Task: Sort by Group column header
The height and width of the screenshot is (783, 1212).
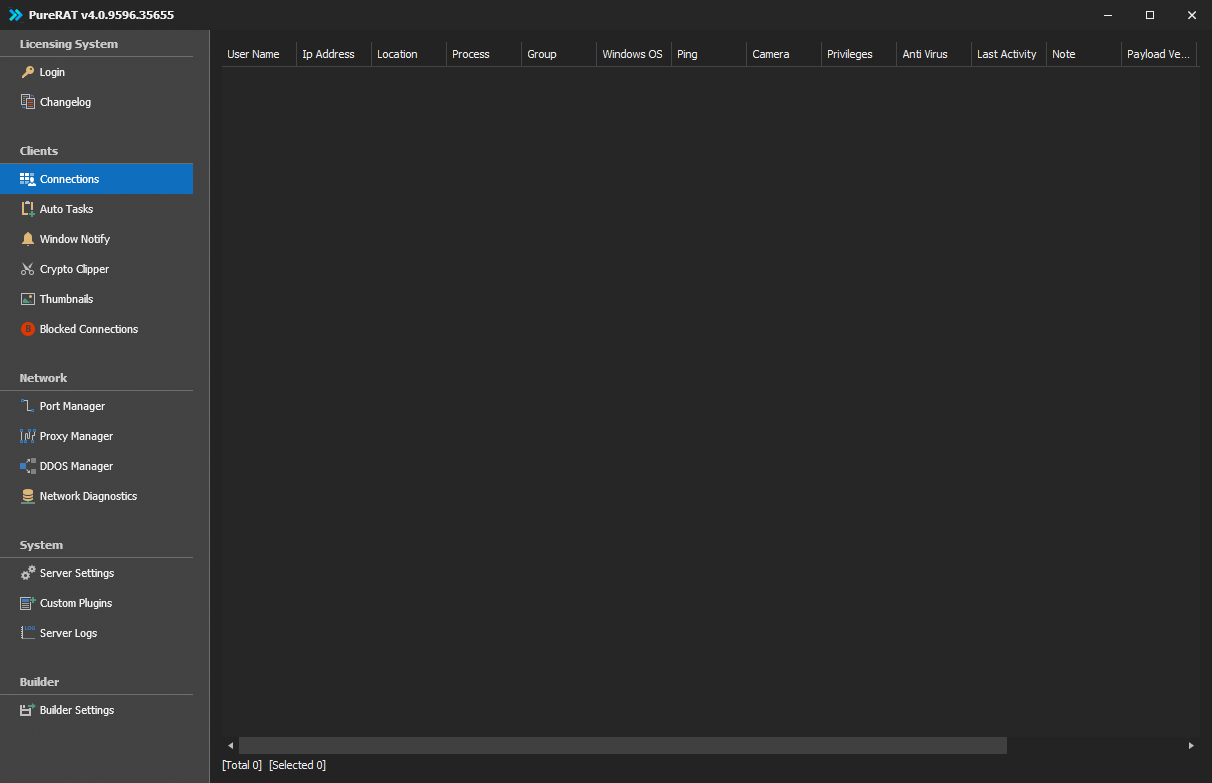Action: click(x=559, y=54)
